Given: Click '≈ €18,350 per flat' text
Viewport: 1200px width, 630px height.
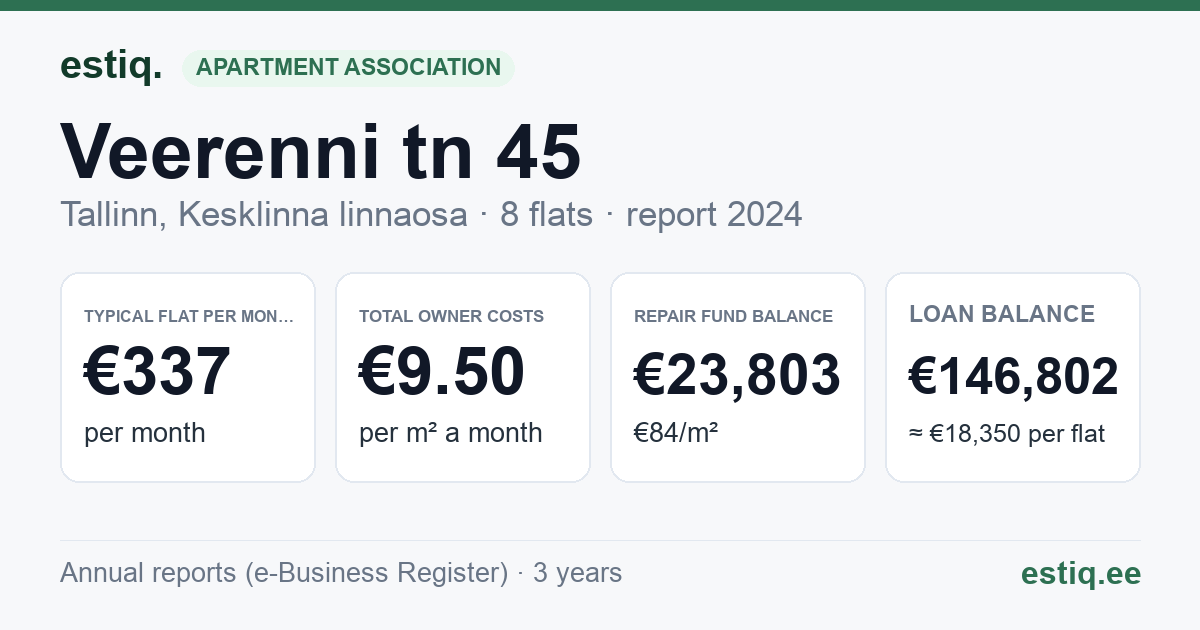Looking at the screenshot, I should [x=1007, y=434].
